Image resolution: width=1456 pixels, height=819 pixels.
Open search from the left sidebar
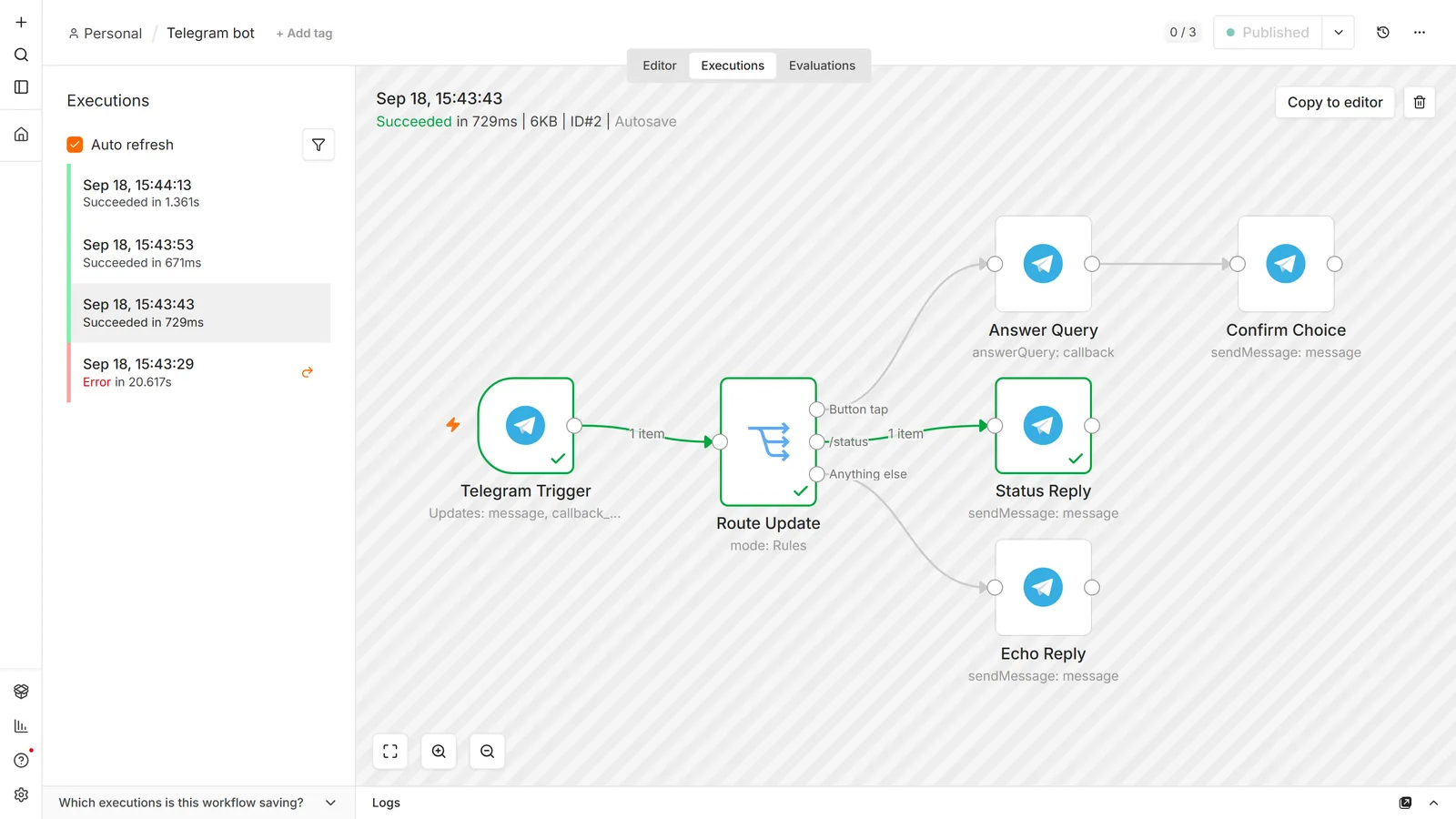(x=21, y=55)
